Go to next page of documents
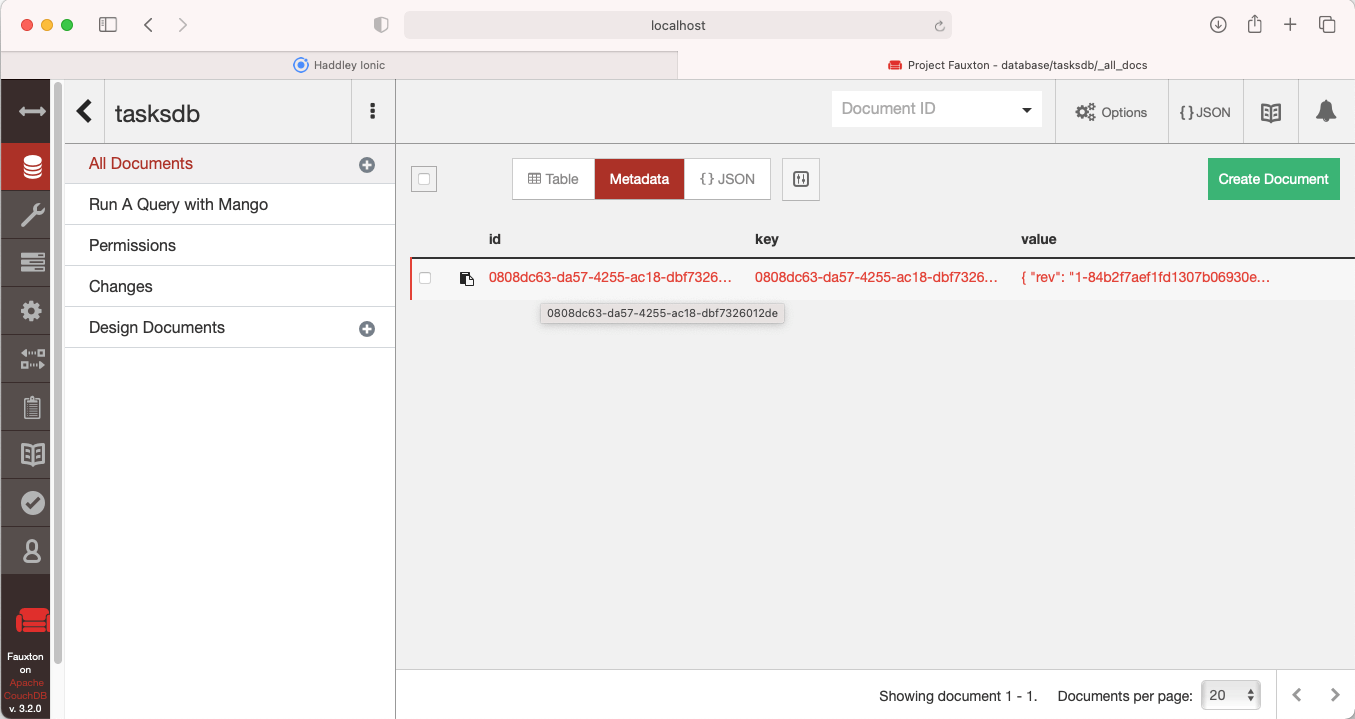Image resolution: width=1355 pixels, height=719 pixels. click(1335, 695)
